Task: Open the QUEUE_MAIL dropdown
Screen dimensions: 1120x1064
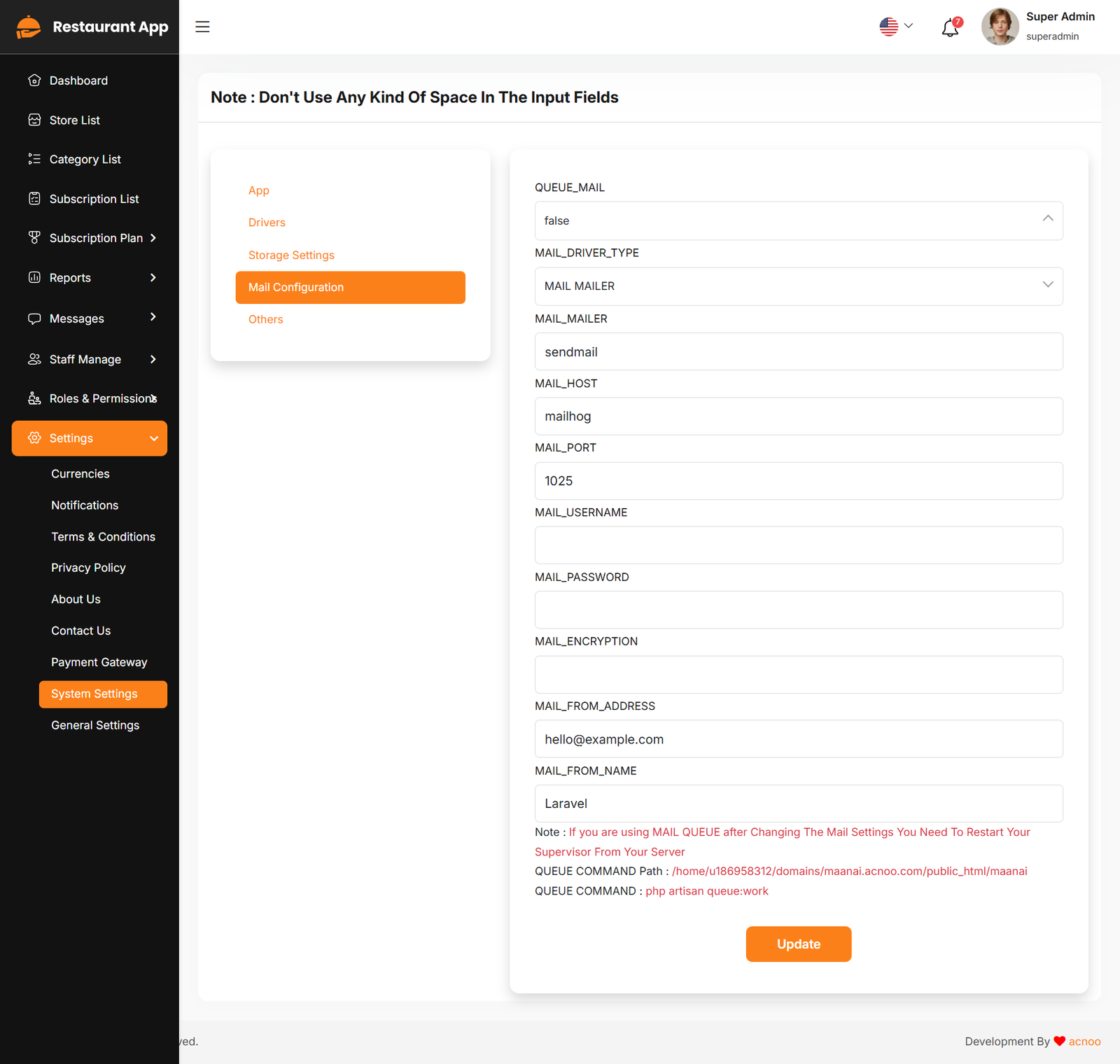Action: click(798, 220)
